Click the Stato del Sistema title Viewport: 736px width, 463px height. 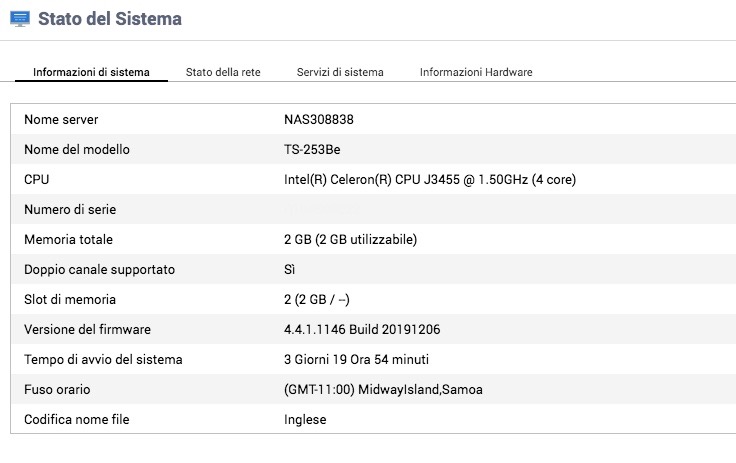pyautogui.click(x=110, y=19)
